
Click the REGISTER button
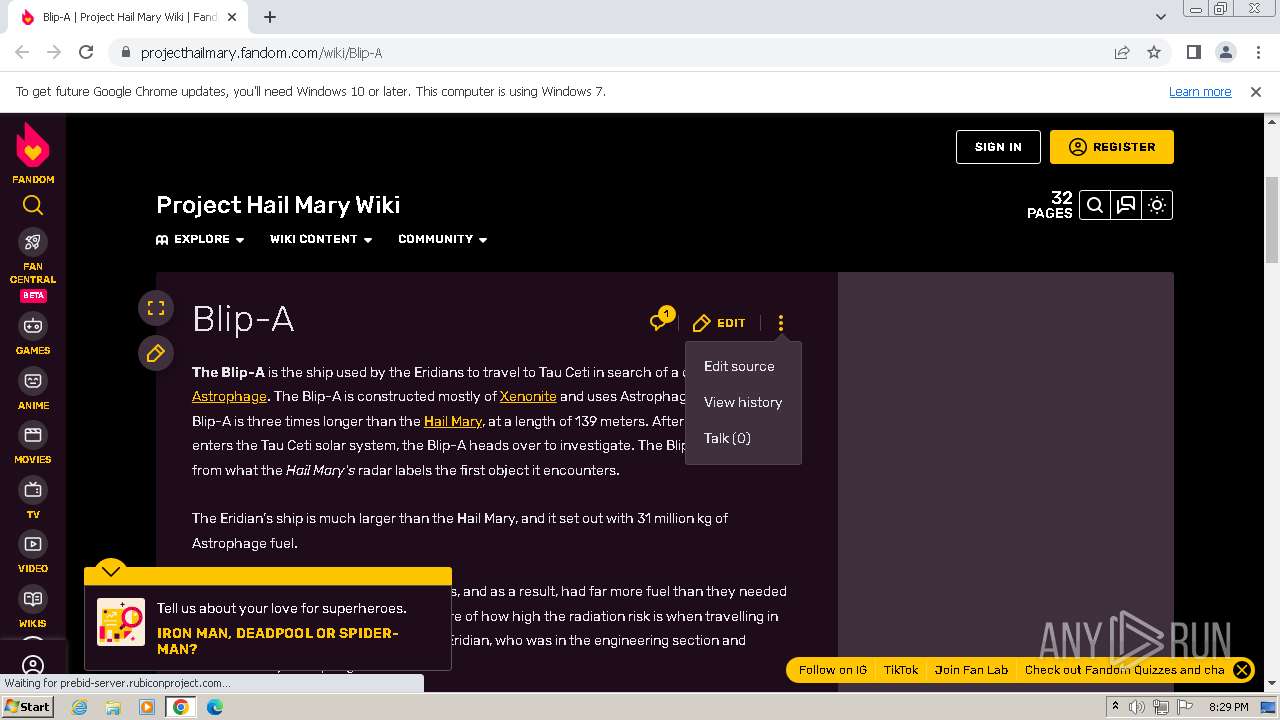[1112, 147]
